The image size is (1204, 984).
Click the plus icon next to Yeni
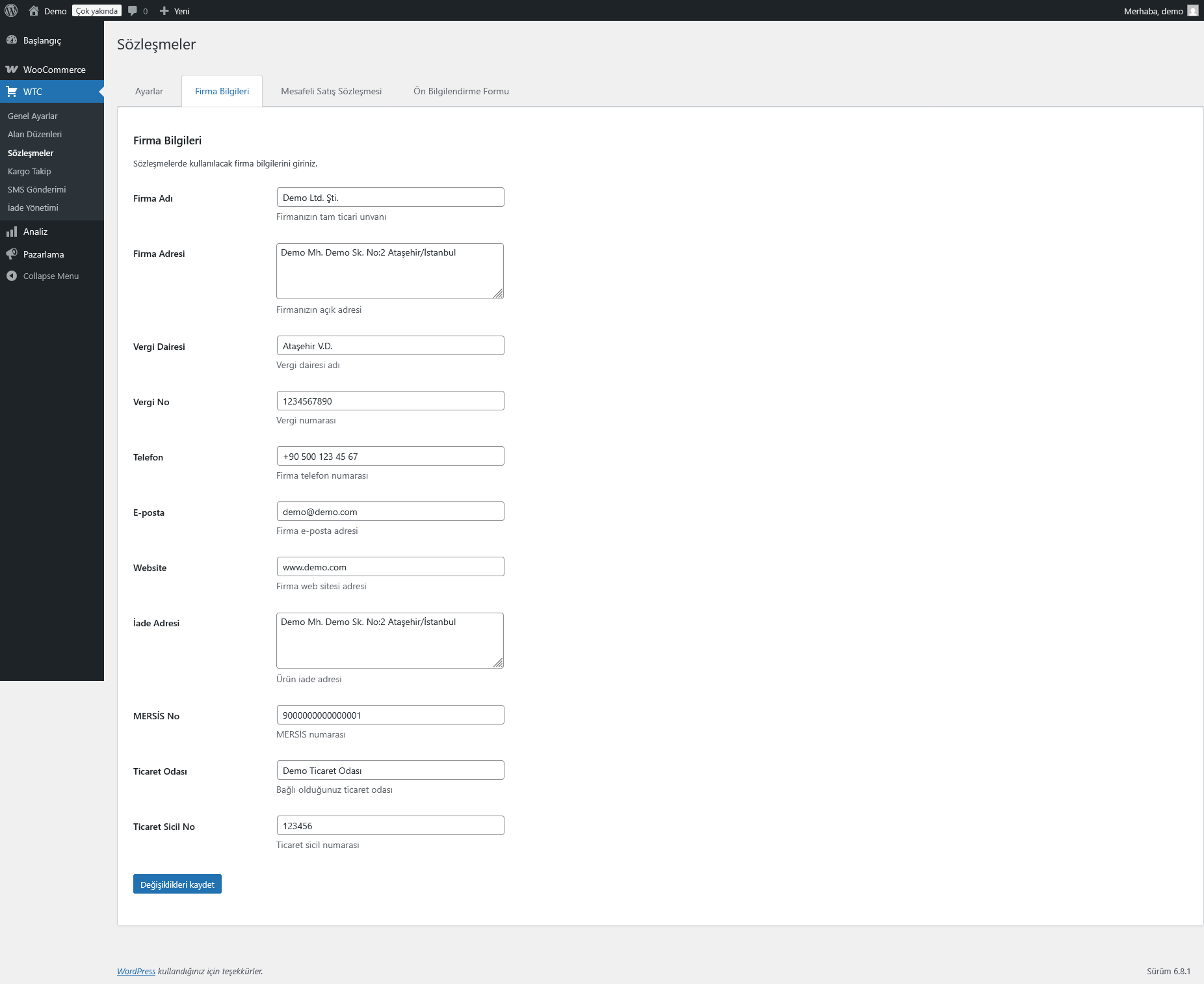pos(164,10)
